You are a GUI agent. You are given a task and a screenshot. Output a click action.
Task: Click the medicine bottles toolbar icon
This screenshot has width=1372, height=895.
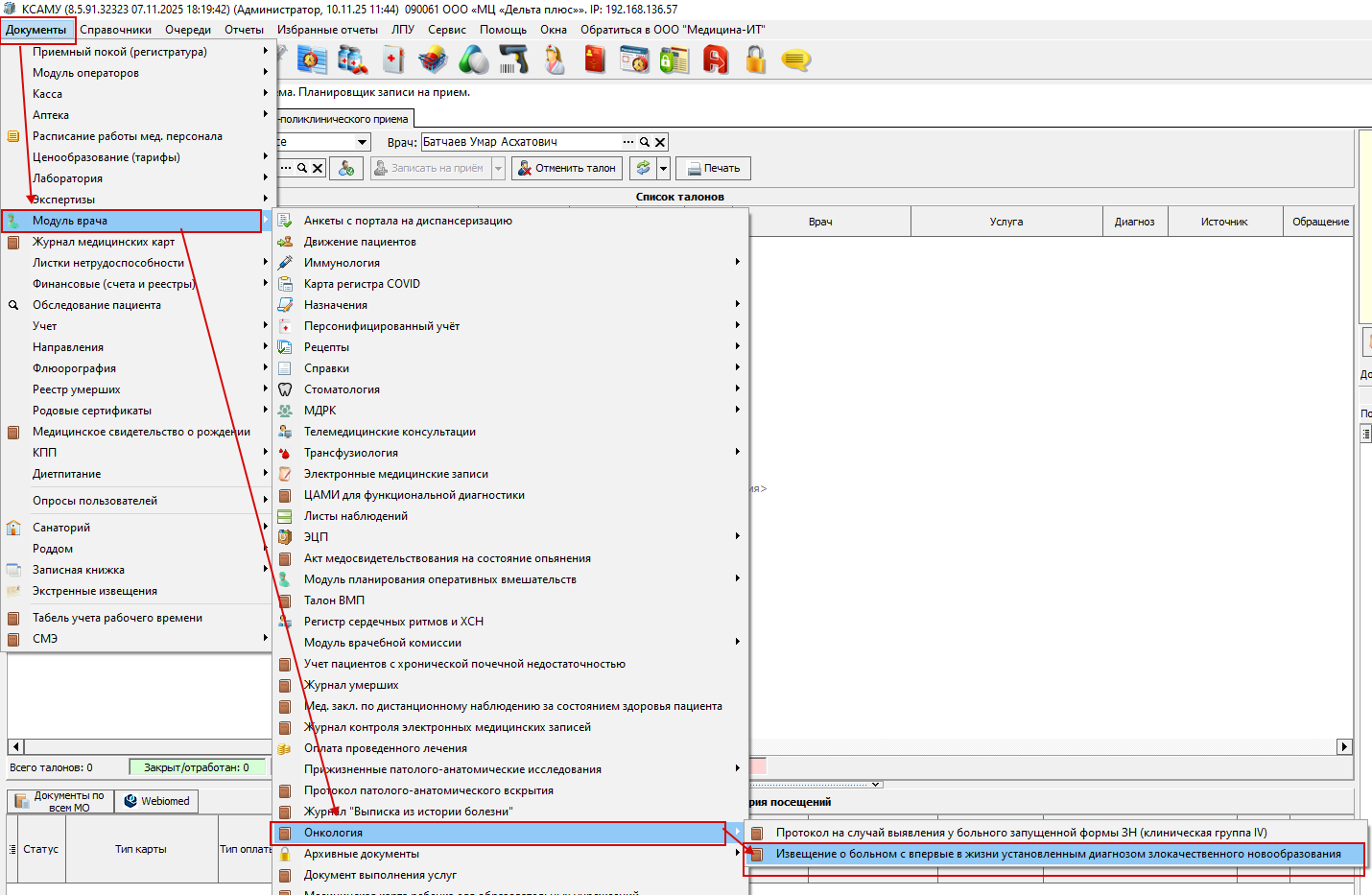coord(351,60)
